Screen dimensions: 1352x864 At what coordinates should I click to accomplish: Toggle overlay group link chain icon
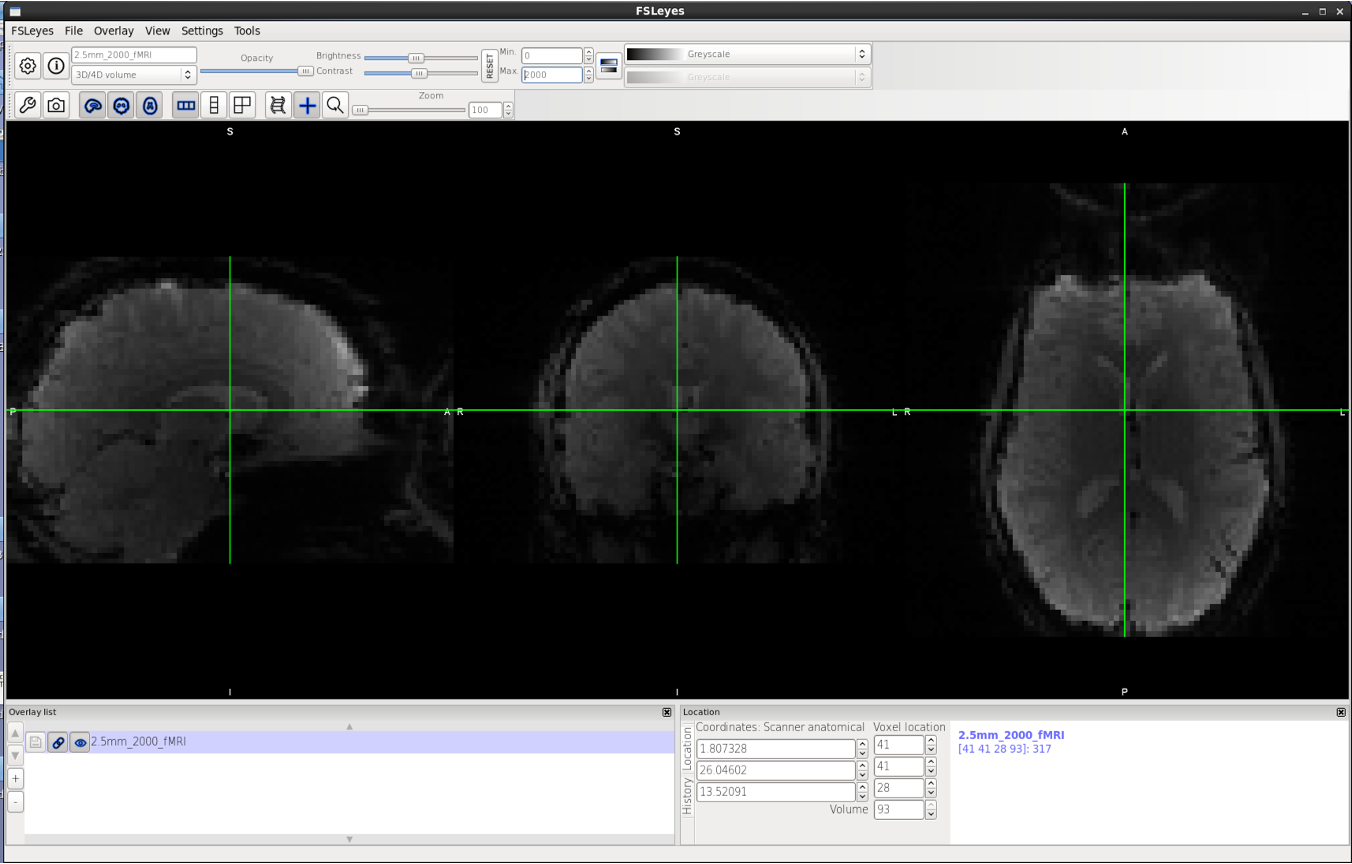[58, 743]
